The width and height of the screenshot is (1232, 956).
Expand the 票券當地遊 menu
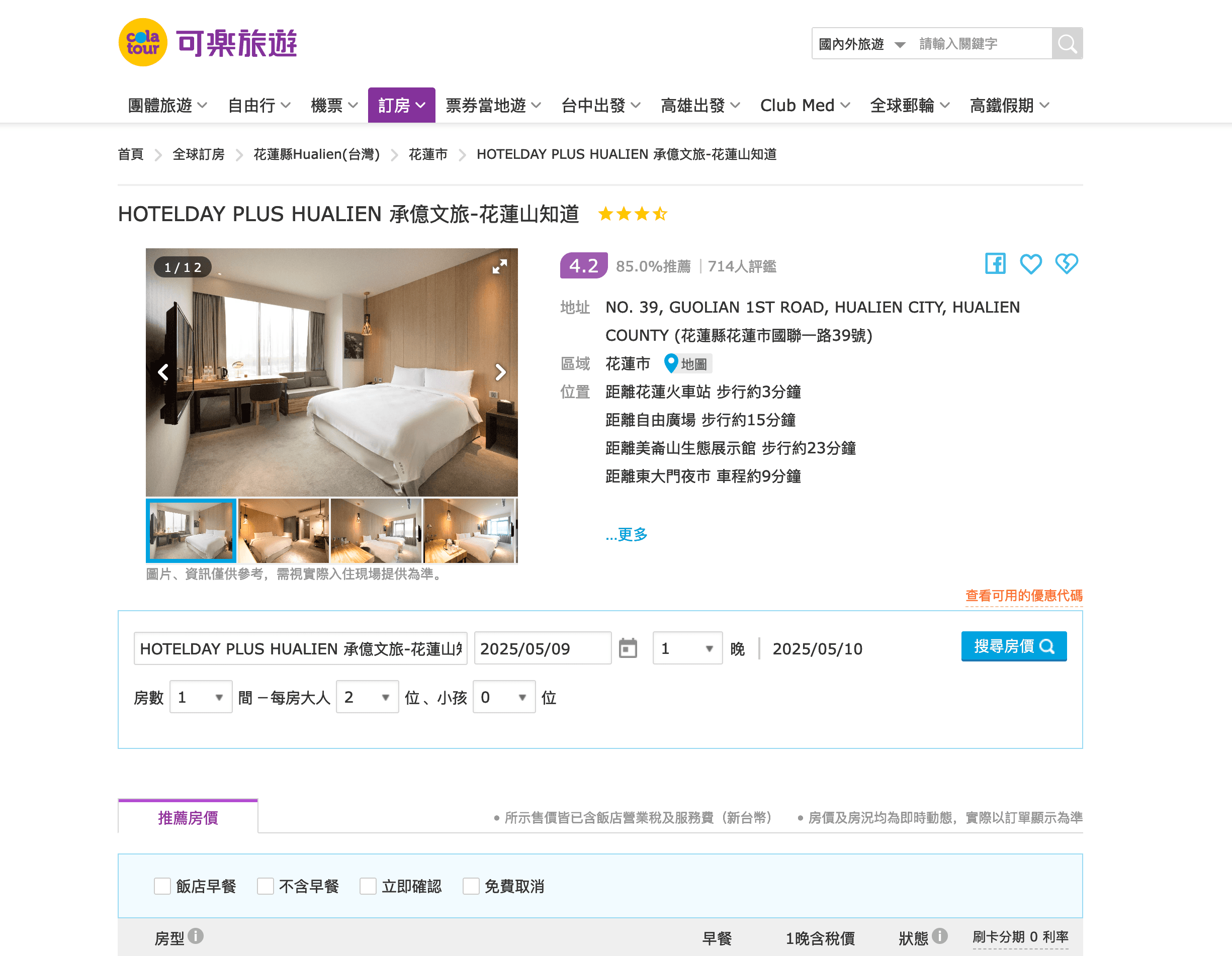(x=493, y=106)
